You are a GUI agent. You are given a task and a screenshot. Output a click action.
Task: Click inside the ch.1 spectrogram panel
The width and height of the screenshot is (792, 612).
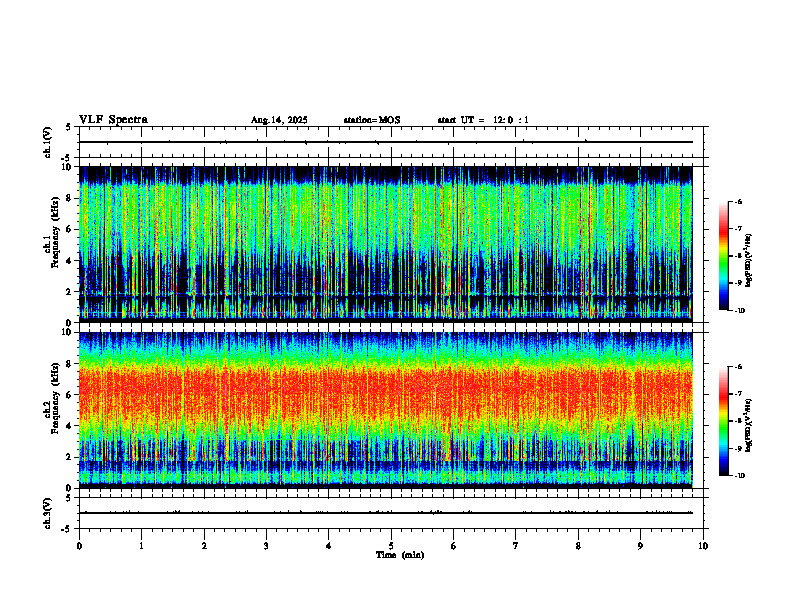click(385, 244)
